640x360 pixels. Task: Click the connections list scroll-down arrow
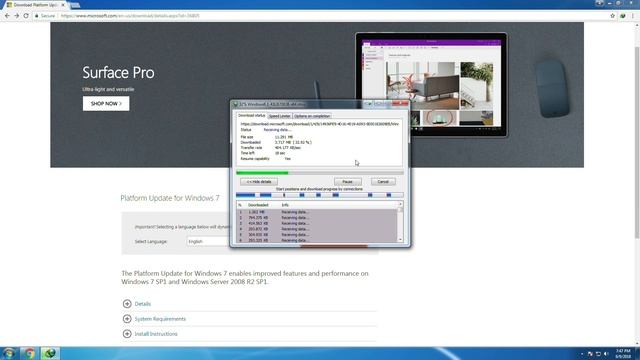[x=400, y=240]
